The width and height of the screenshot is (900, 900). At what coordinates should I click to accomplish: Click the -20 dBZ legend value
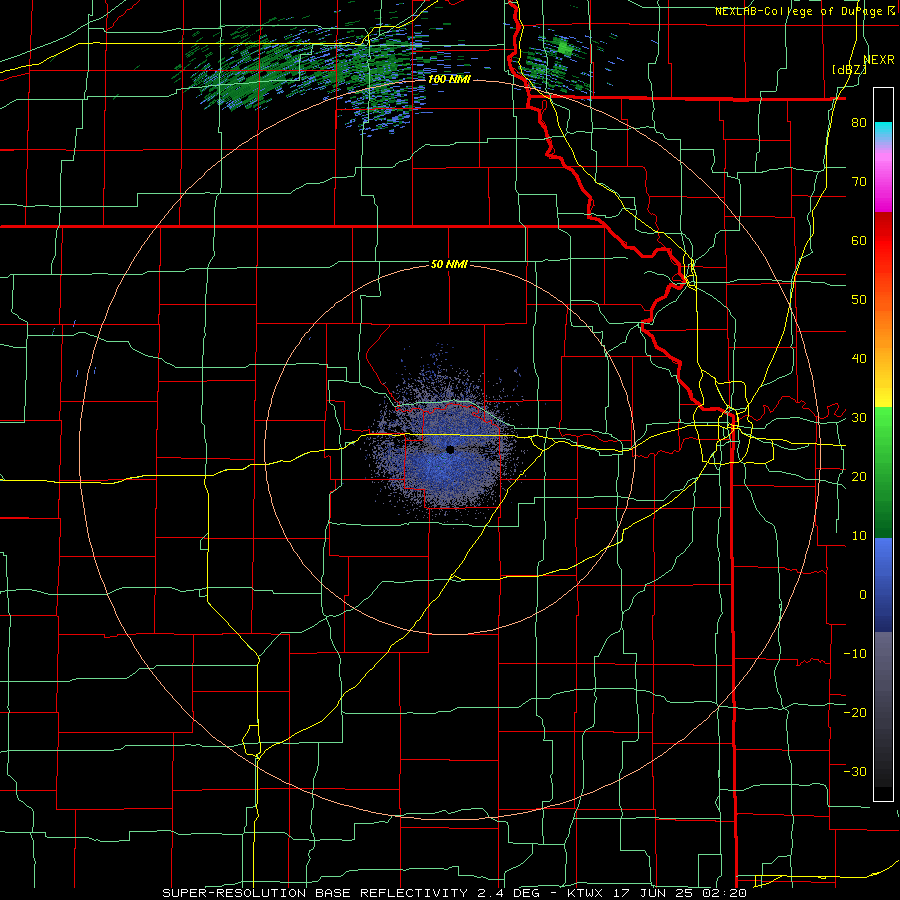point(855,713)
